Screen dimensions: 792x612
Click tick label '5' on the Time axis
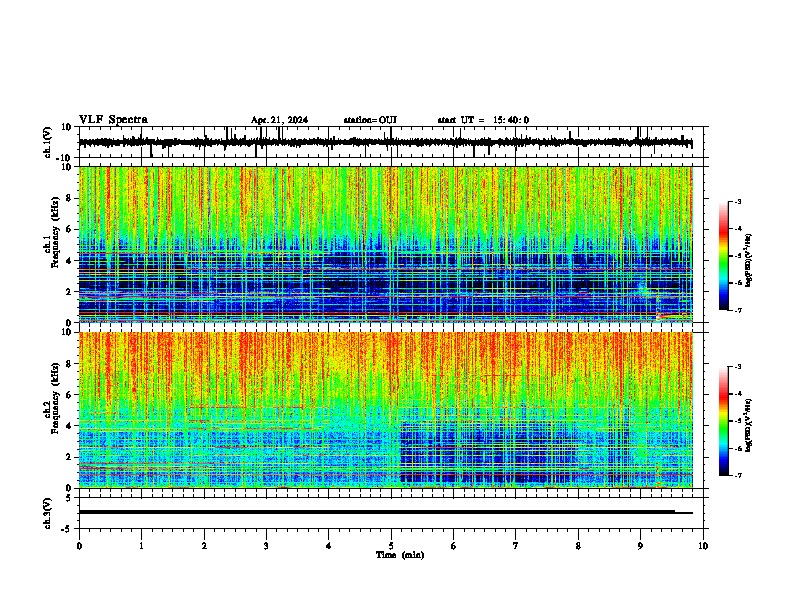click(391, 546)
